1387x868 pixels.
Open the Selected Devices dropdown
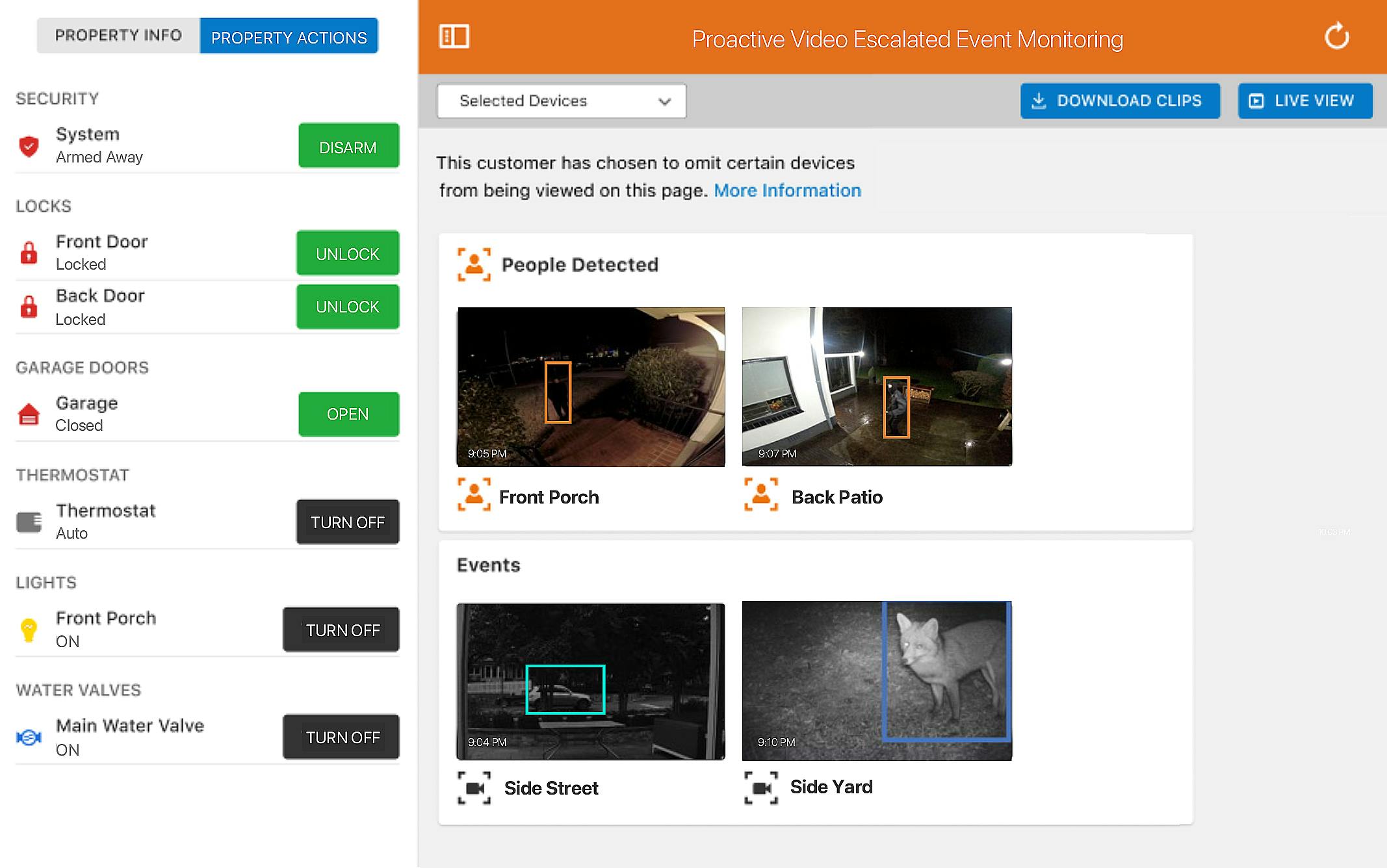[x=561, y=101]
